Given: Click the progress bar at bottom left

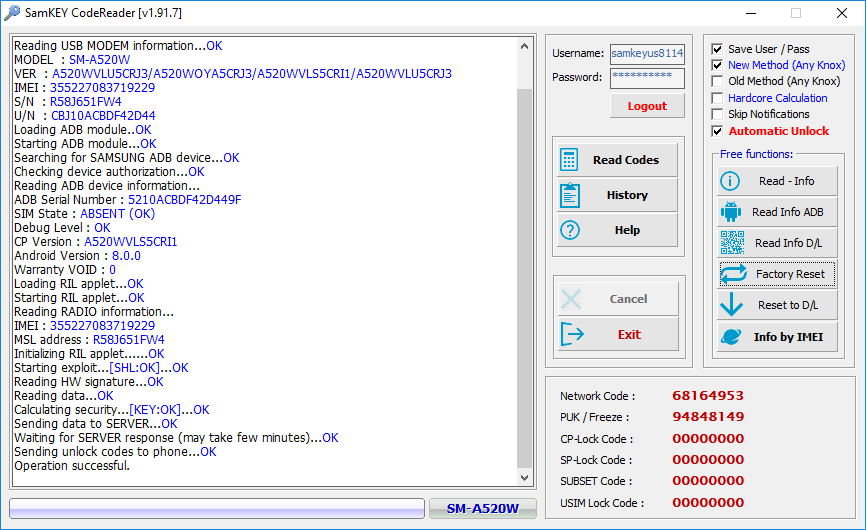Looking at the screenshot, I should (217, 508).
